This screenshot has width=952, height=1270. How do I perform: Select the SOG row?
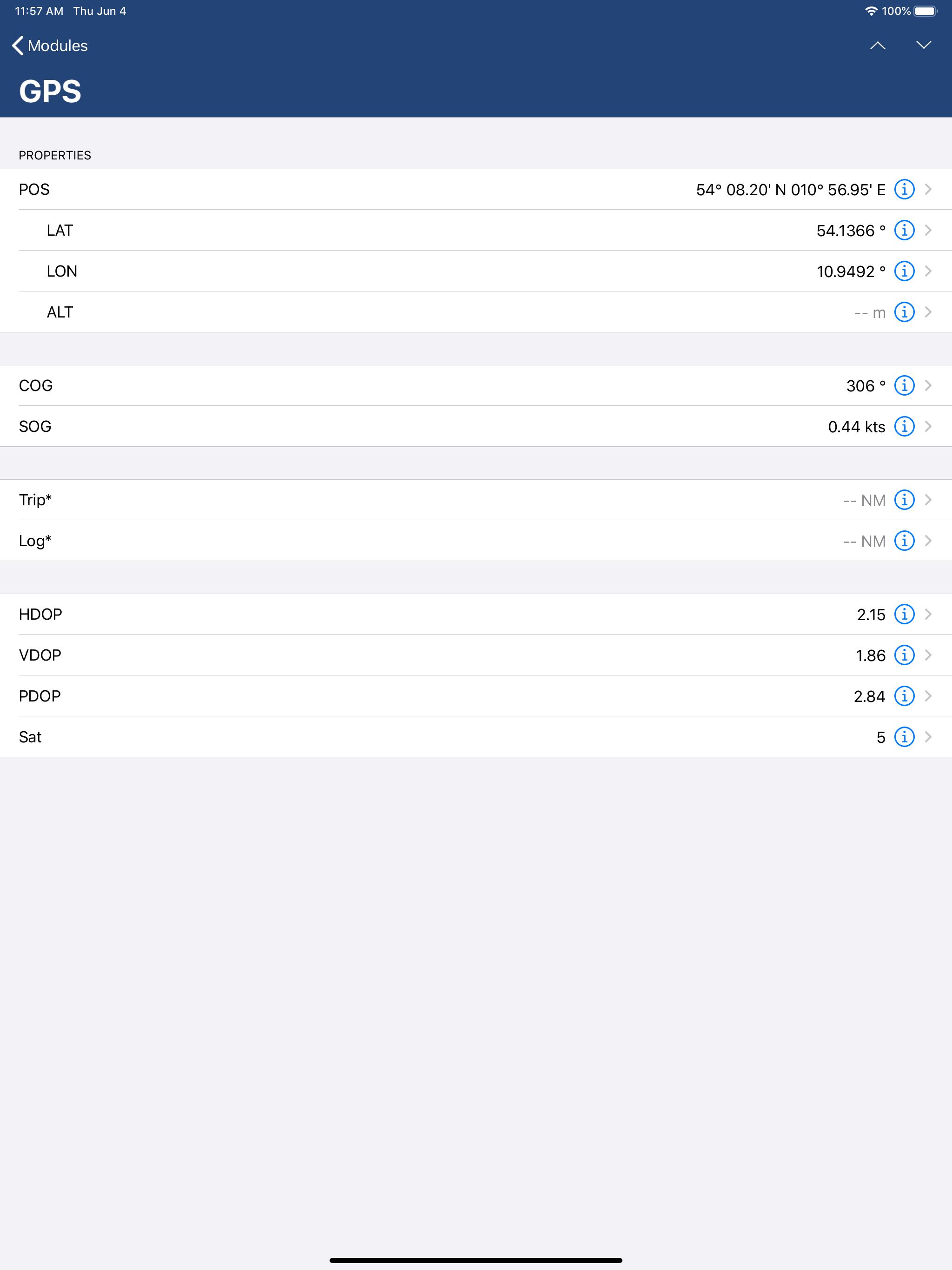pos(476,426)
